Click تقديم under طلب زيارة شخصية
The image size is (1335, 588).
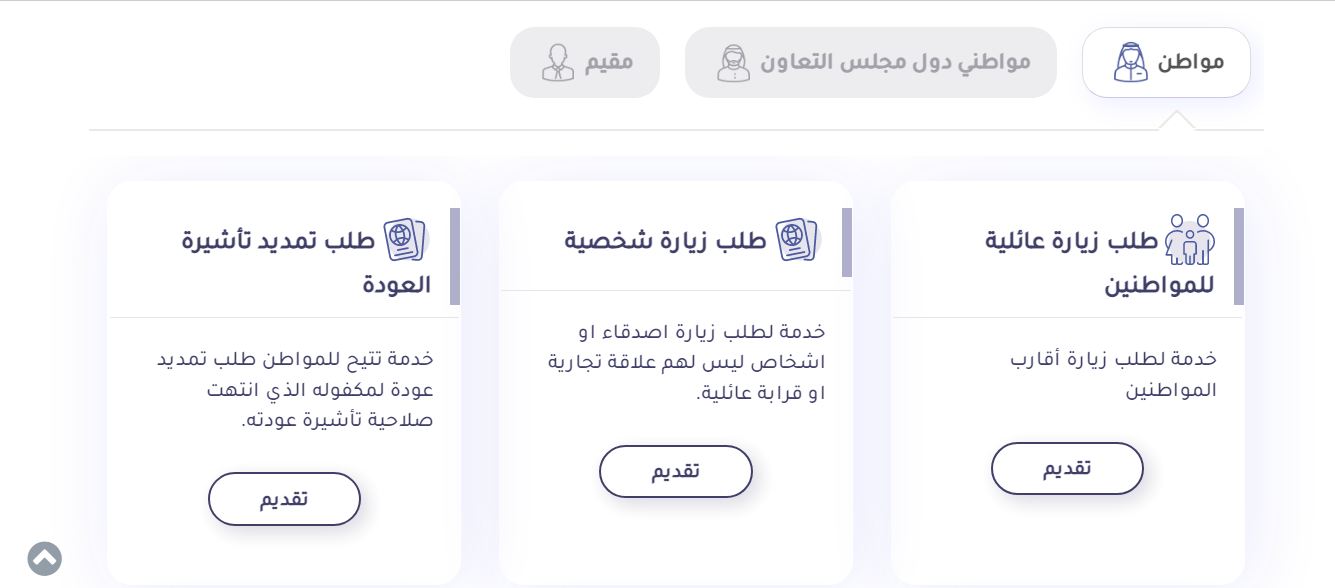[x=676, y=472]
